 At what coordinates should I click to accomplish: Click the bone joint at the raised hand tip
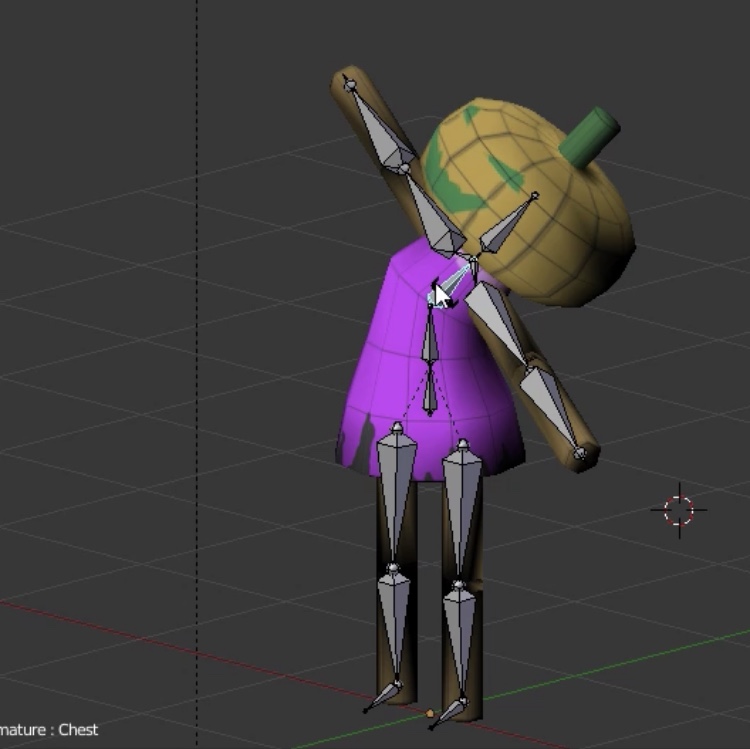(349, 85)
